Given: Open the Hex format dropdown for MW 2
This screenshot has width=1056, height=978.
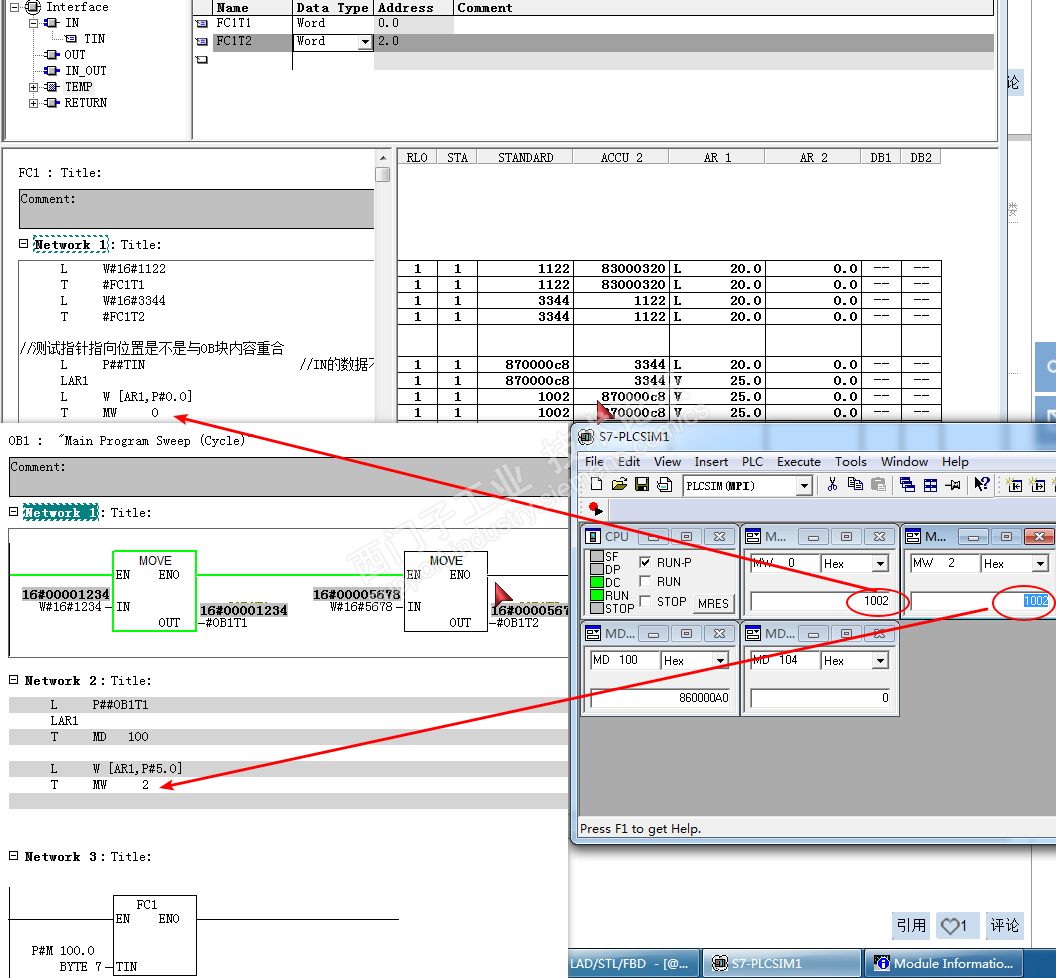Looking at the screenshot, I should (1040, 563).
